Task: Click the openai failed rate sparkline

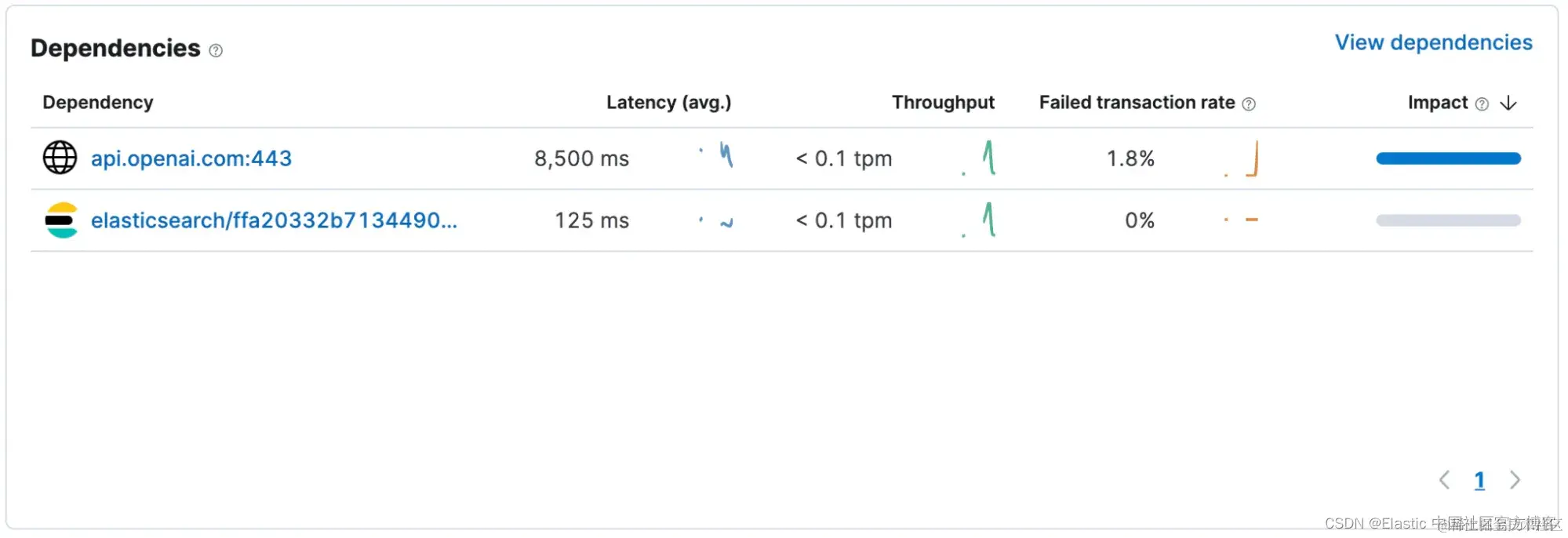Action: (x=1242, y=158)
